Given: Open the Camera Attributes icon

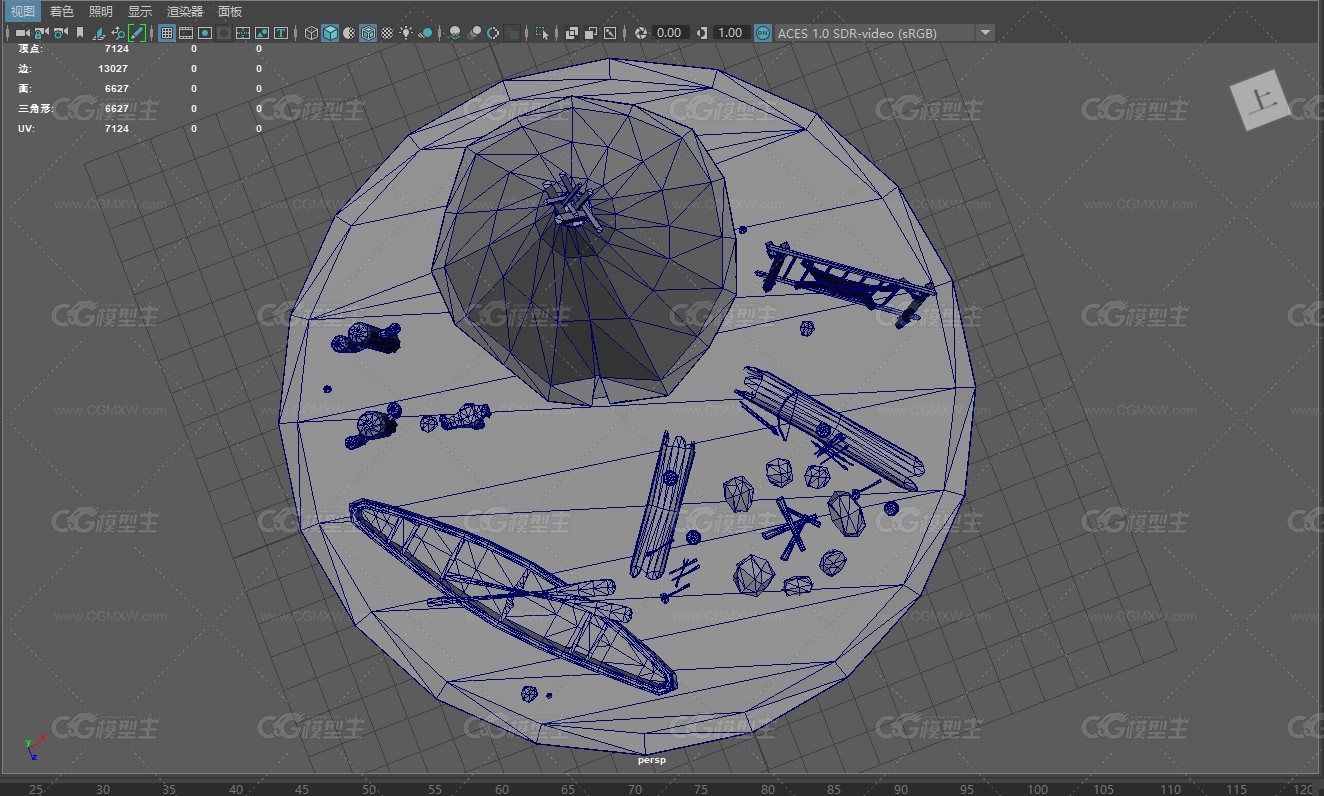Looking at the screenshot, I should (60, 33).
